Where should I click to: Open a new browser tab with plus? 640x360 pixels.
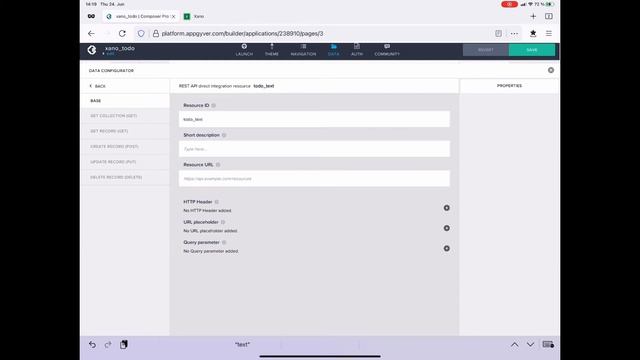coord(533,16)
